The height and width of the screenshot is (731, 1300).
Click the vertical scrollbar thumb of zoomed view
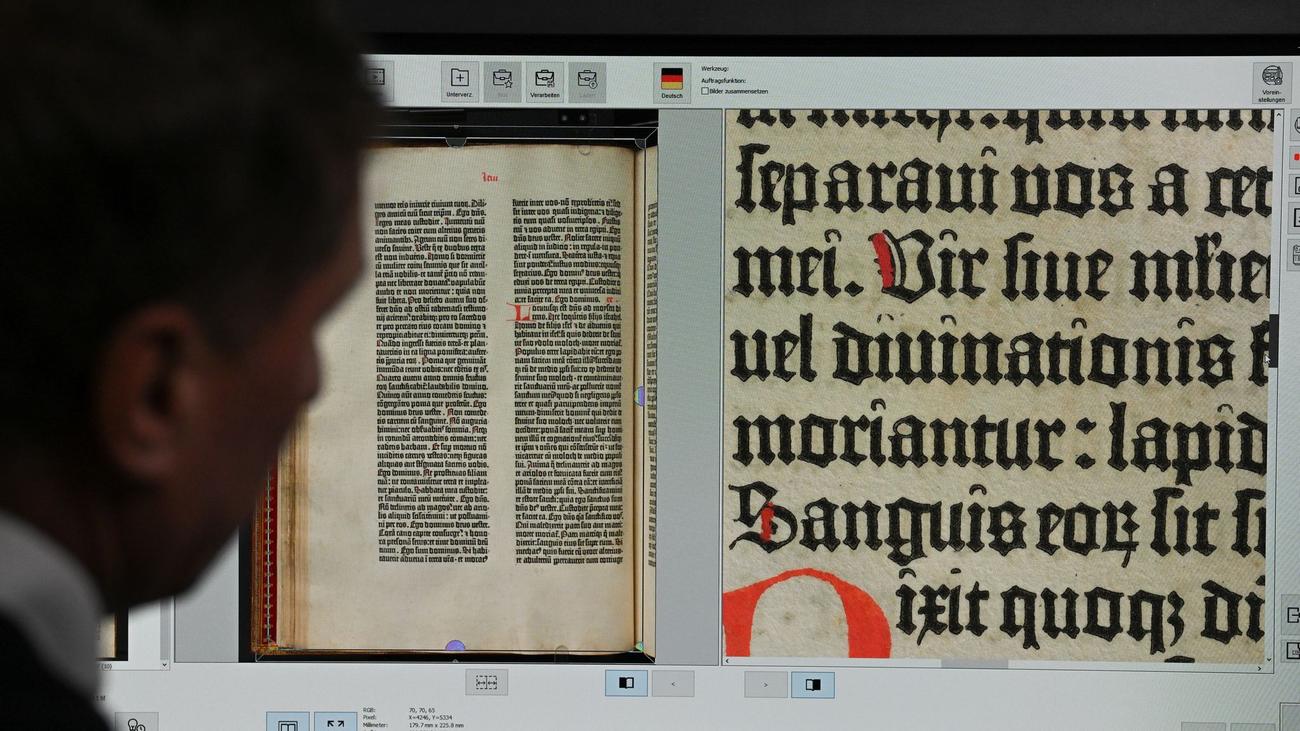(1273, 340)
